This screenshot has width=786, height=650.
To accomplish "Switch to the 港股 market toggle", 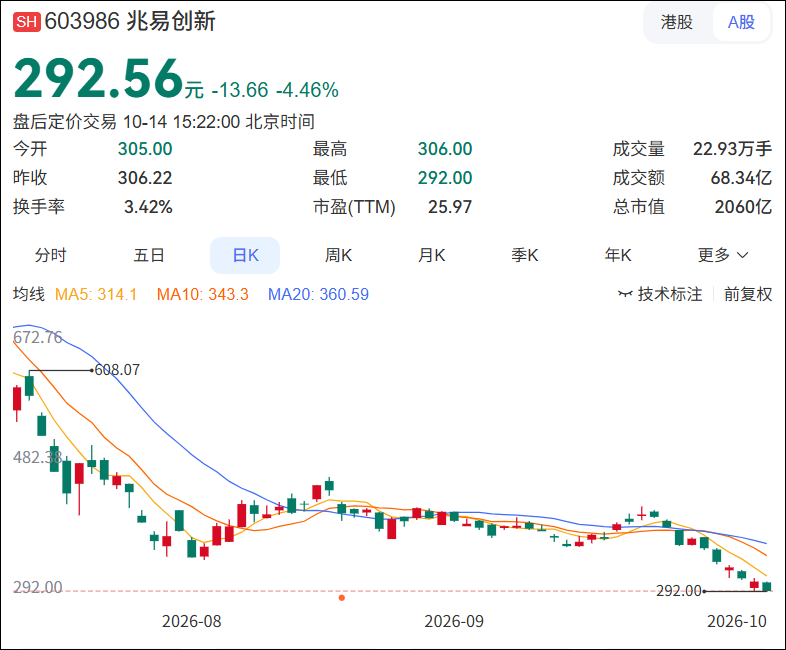I will point(677,22).
